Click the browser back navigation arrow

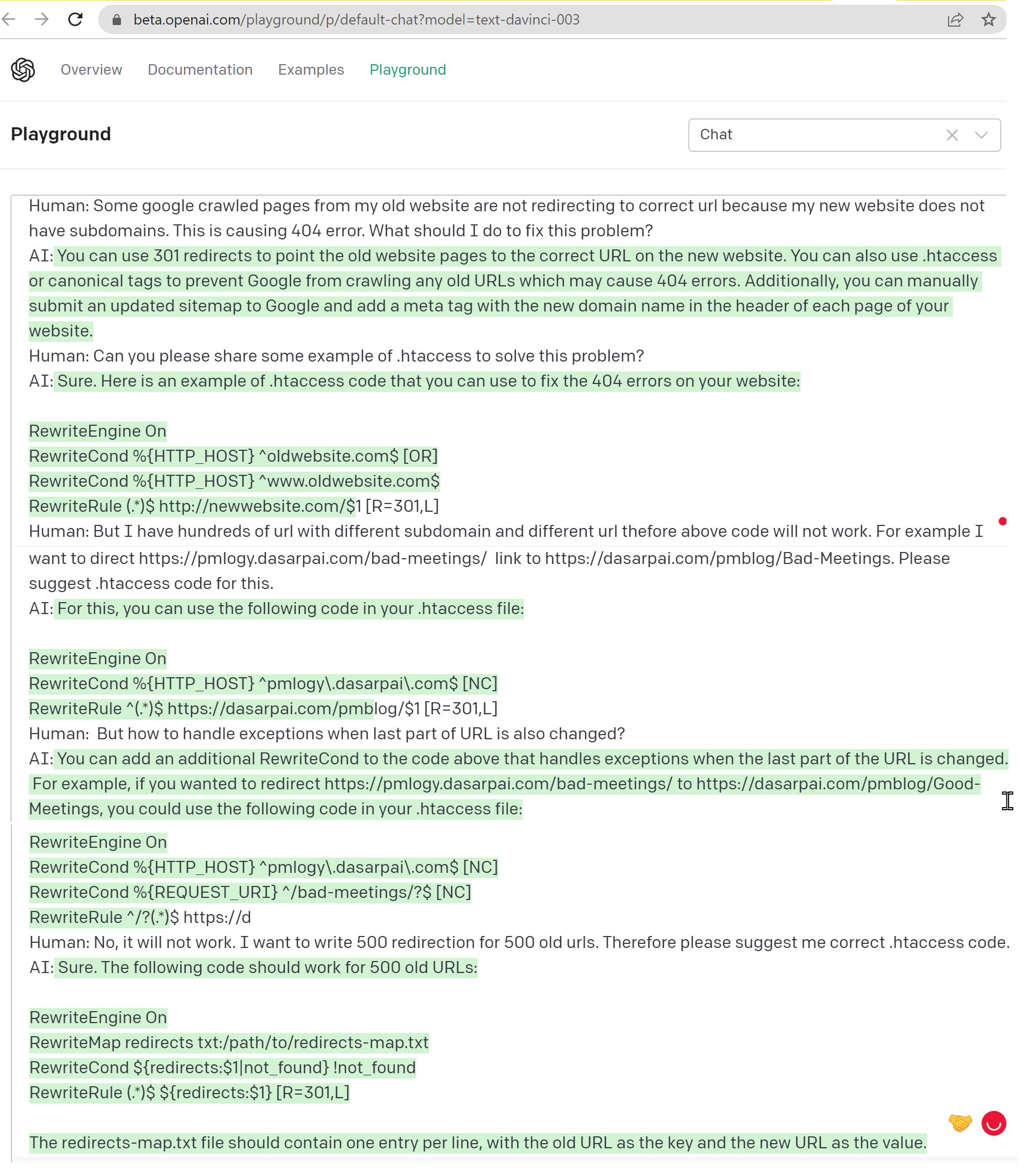click(14, 19)
